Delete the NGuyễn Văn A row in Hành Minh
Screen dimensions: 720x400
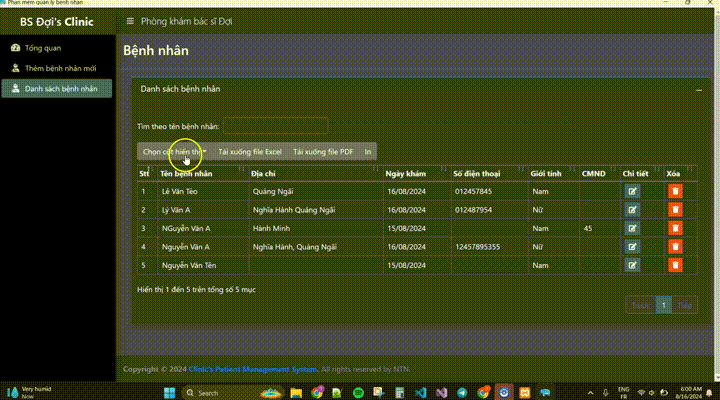[675, 228]
